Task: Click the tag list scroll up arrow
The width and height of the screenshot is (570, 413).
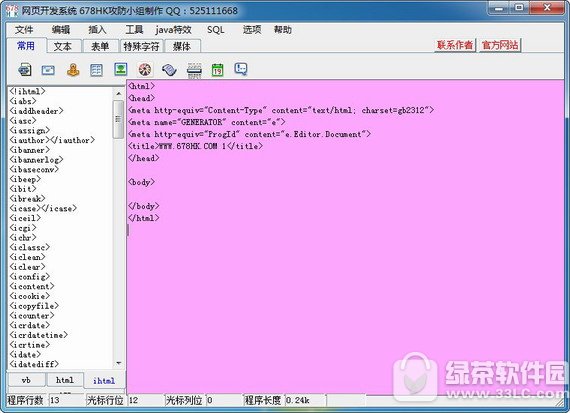Action: coord(119,94)
